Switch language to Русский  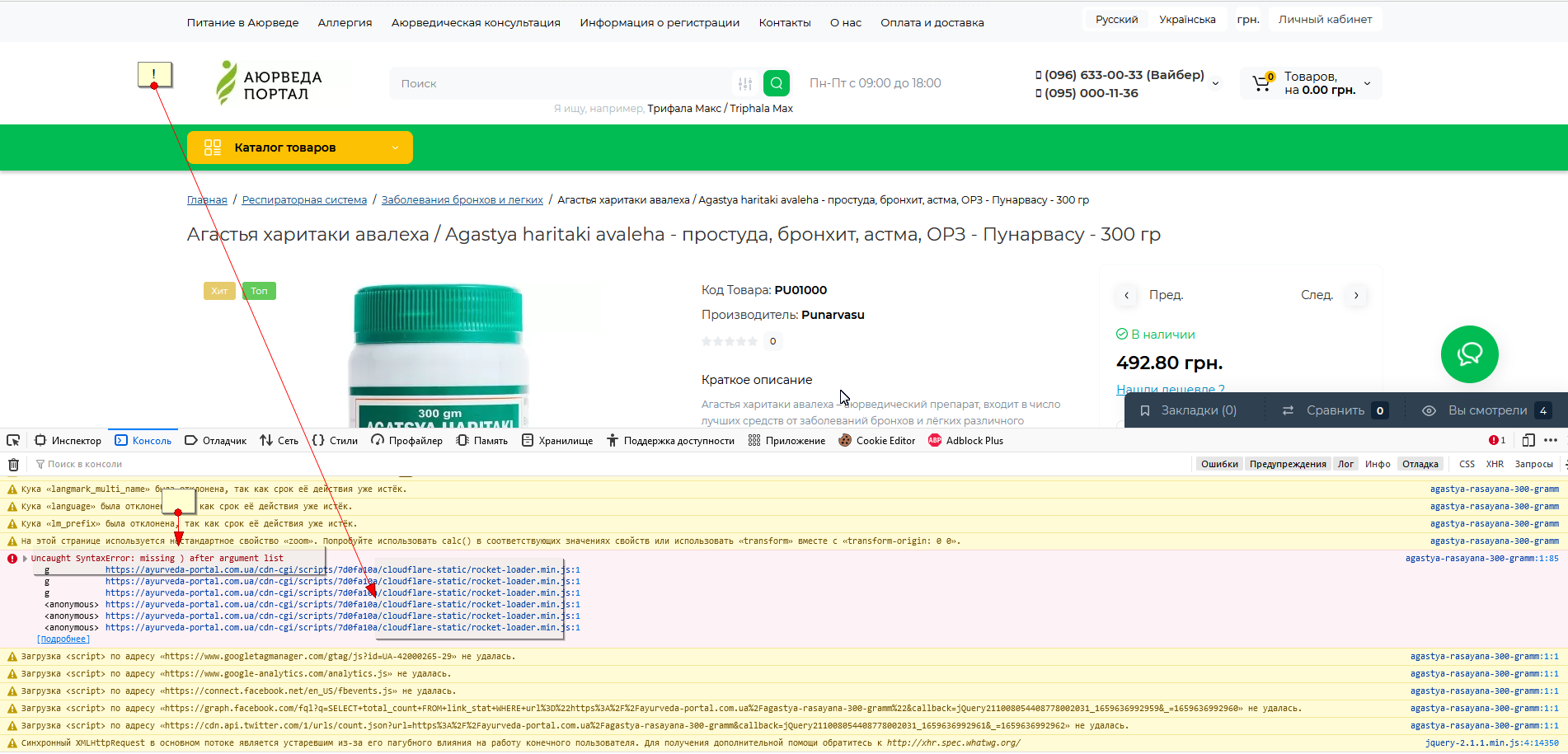(x=1116, y=19)
